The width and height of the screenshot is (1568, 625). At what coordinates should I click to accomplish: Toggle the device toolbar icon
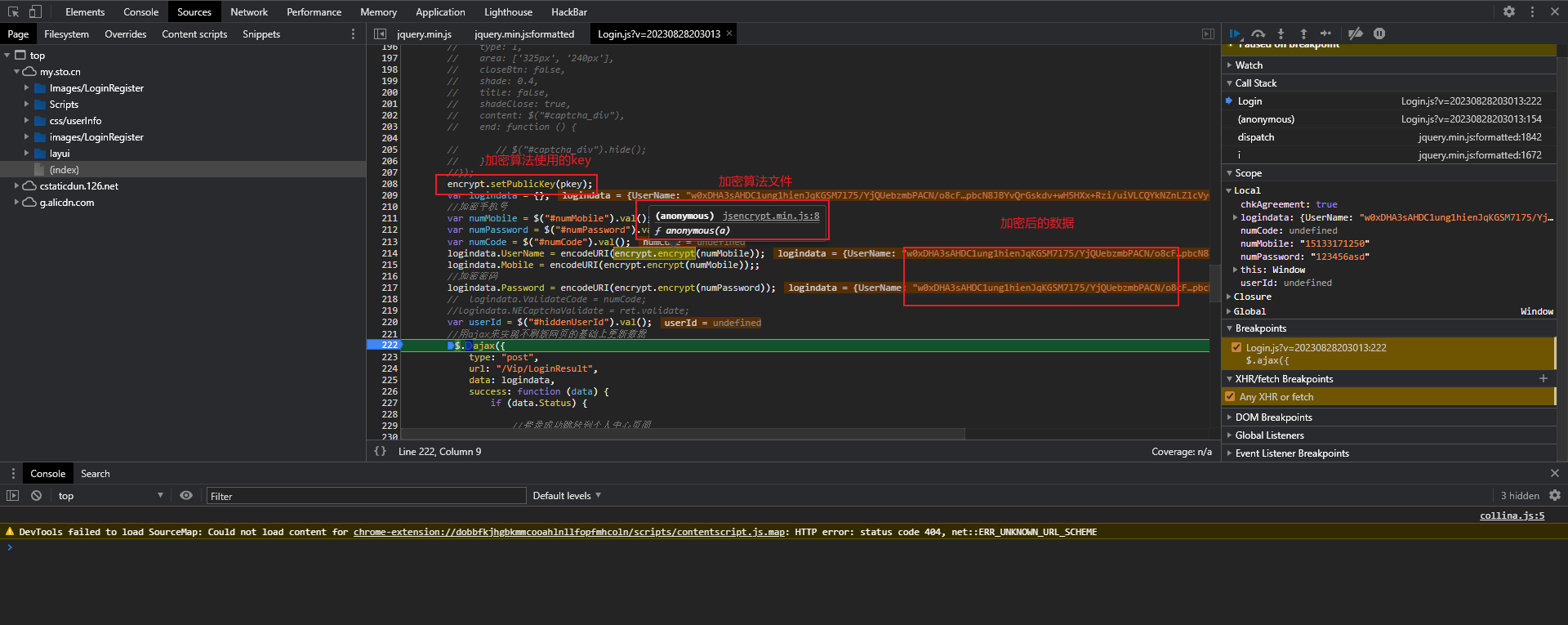pyautogui.click(x=35, y=11)
